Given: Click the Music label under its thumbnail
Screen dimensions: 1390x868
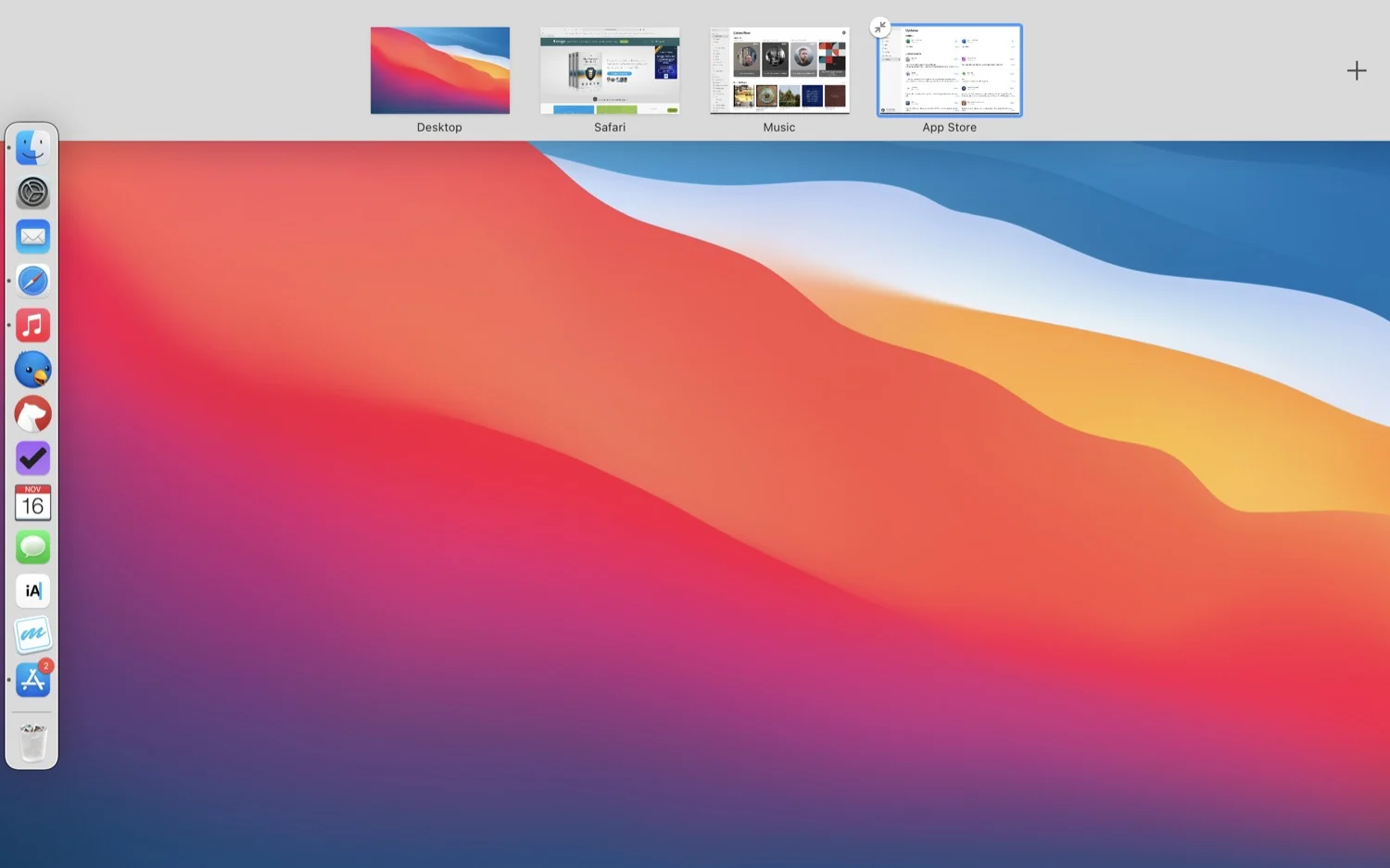Looking at the screenshot, I should (x=779, y=128).
